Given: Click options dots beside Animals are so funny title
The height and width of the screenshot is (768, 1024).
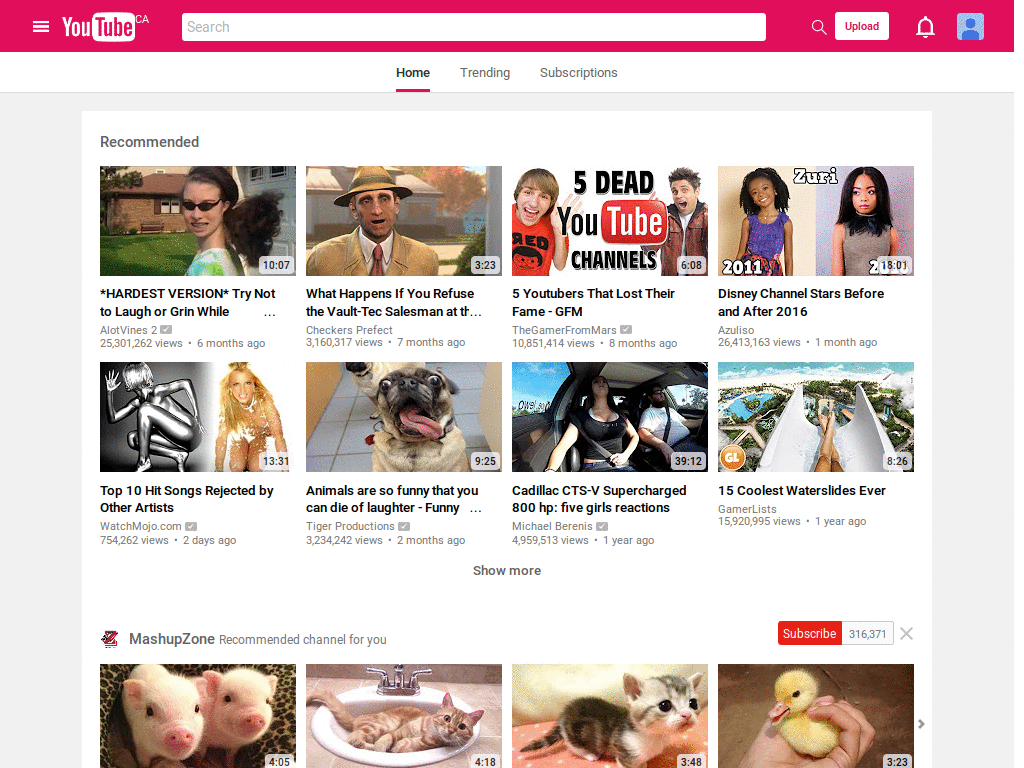Looking at the screenshot, I should coord(476,511).
